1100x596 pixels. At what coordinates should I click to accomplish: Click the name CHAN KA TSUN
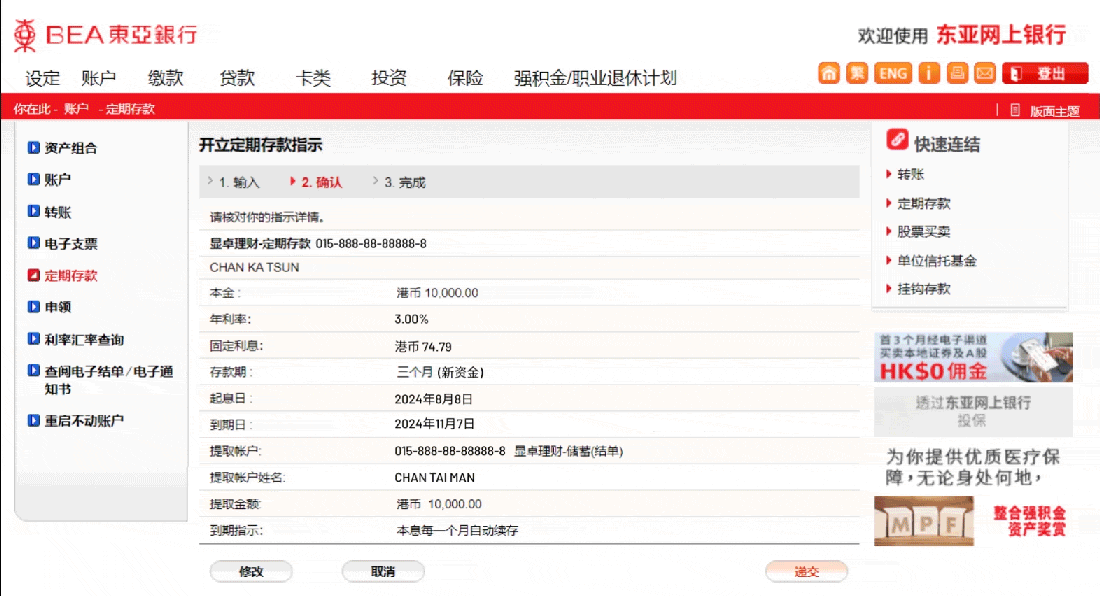(x=254, y=267)
